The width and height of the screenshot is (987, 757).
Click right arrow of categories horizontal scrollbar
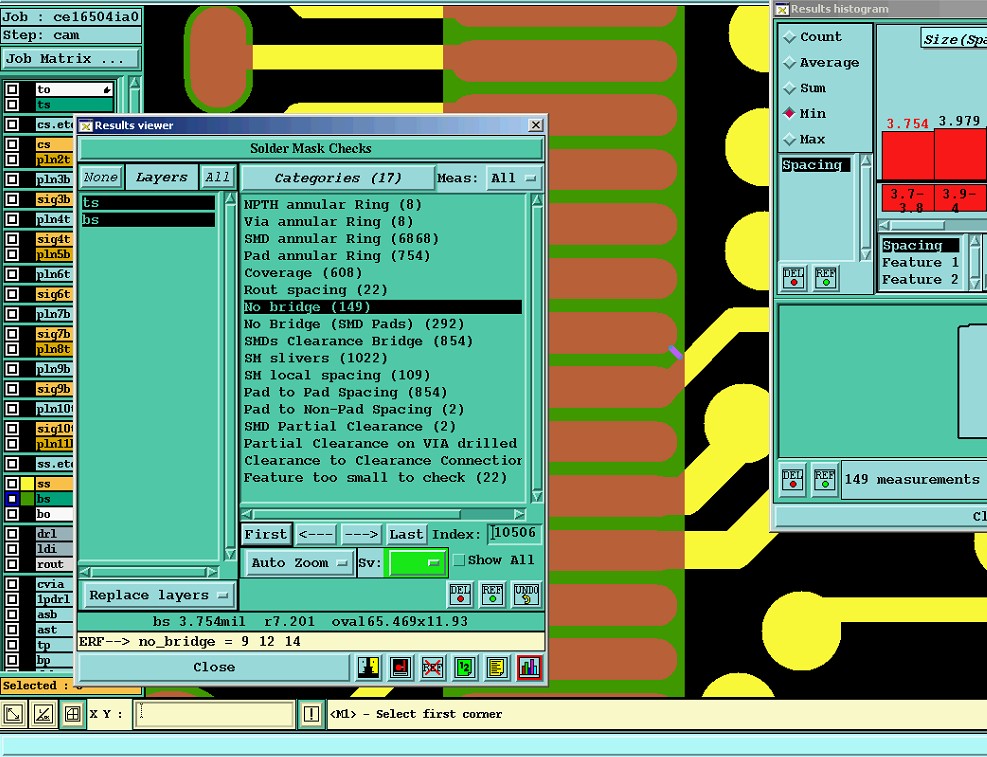point(519,514)
